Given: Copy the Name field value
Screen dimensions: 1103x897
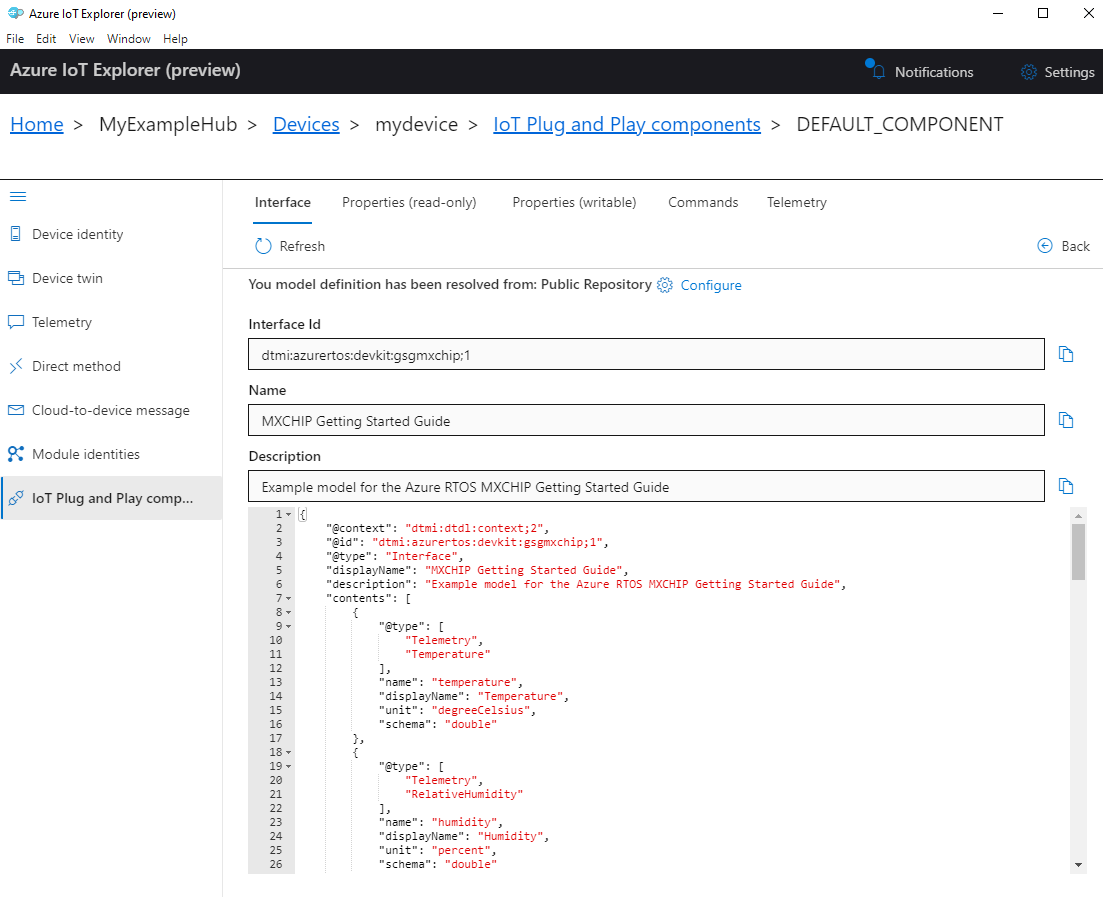Looking at the screenshot, I should (1066, 420).
